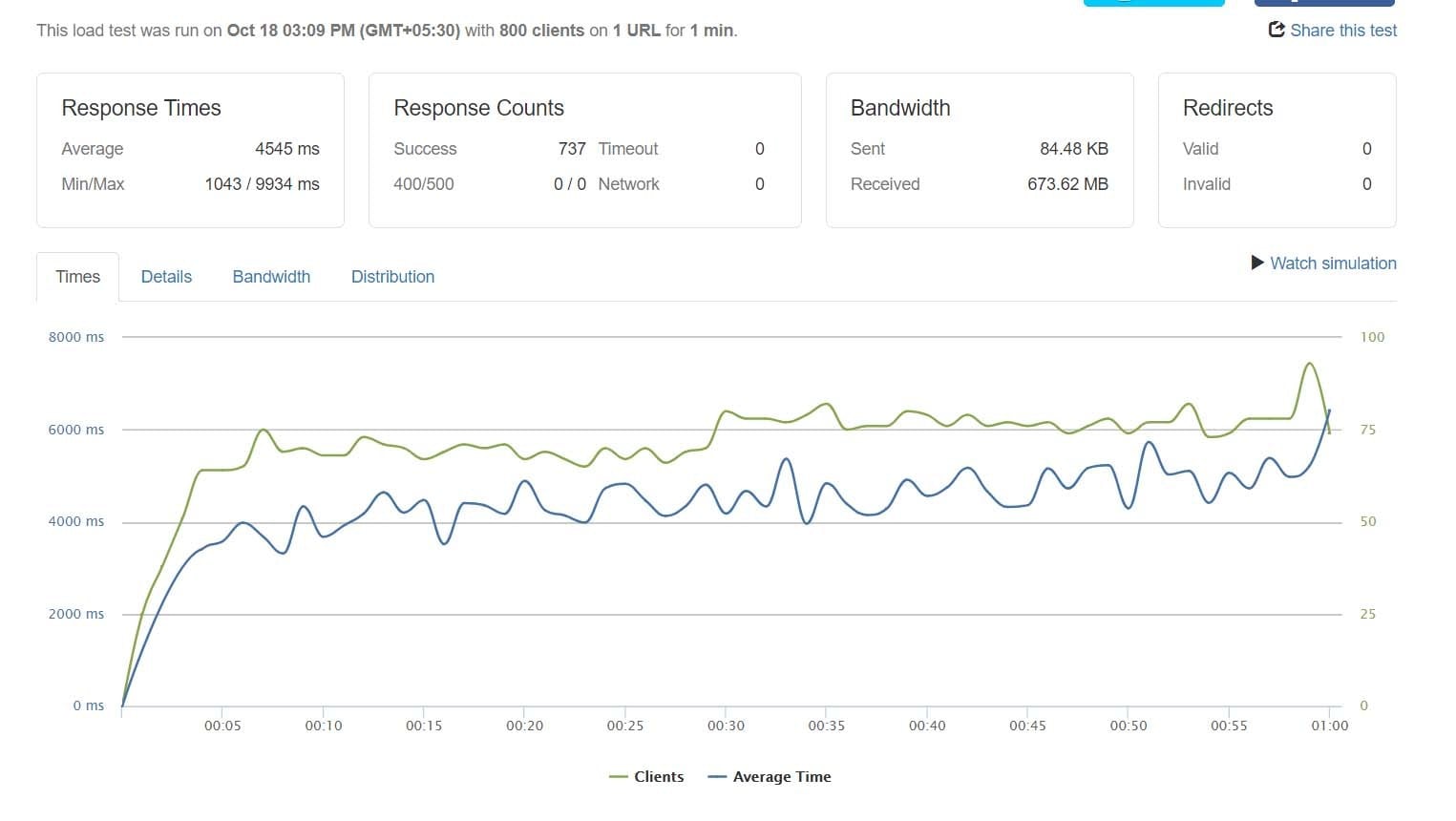
Task: Open the Share this test link
Action: pos(1342,31)
